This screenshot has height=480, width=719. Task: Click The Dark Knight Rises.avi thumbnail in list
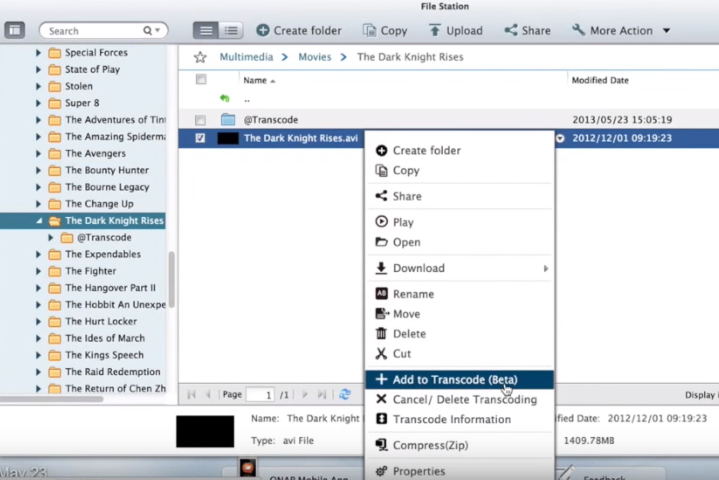(x=228, y=138)
